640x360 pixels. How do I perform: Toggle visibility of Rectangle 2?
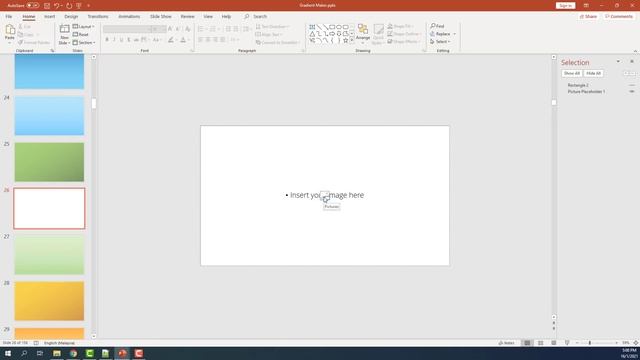coord(632,85)
